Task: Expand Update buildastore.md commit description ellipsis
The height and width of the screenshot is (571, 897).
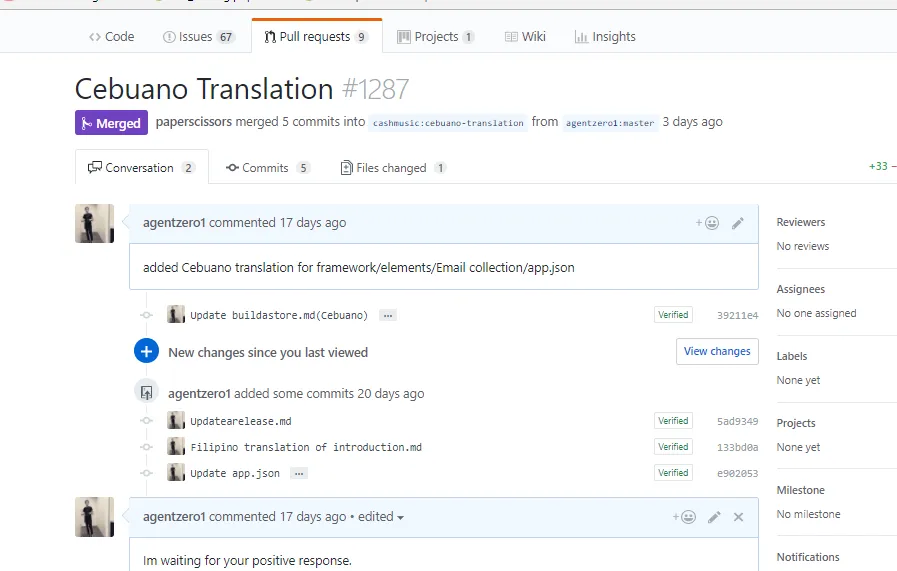Action: click(388, 315)
